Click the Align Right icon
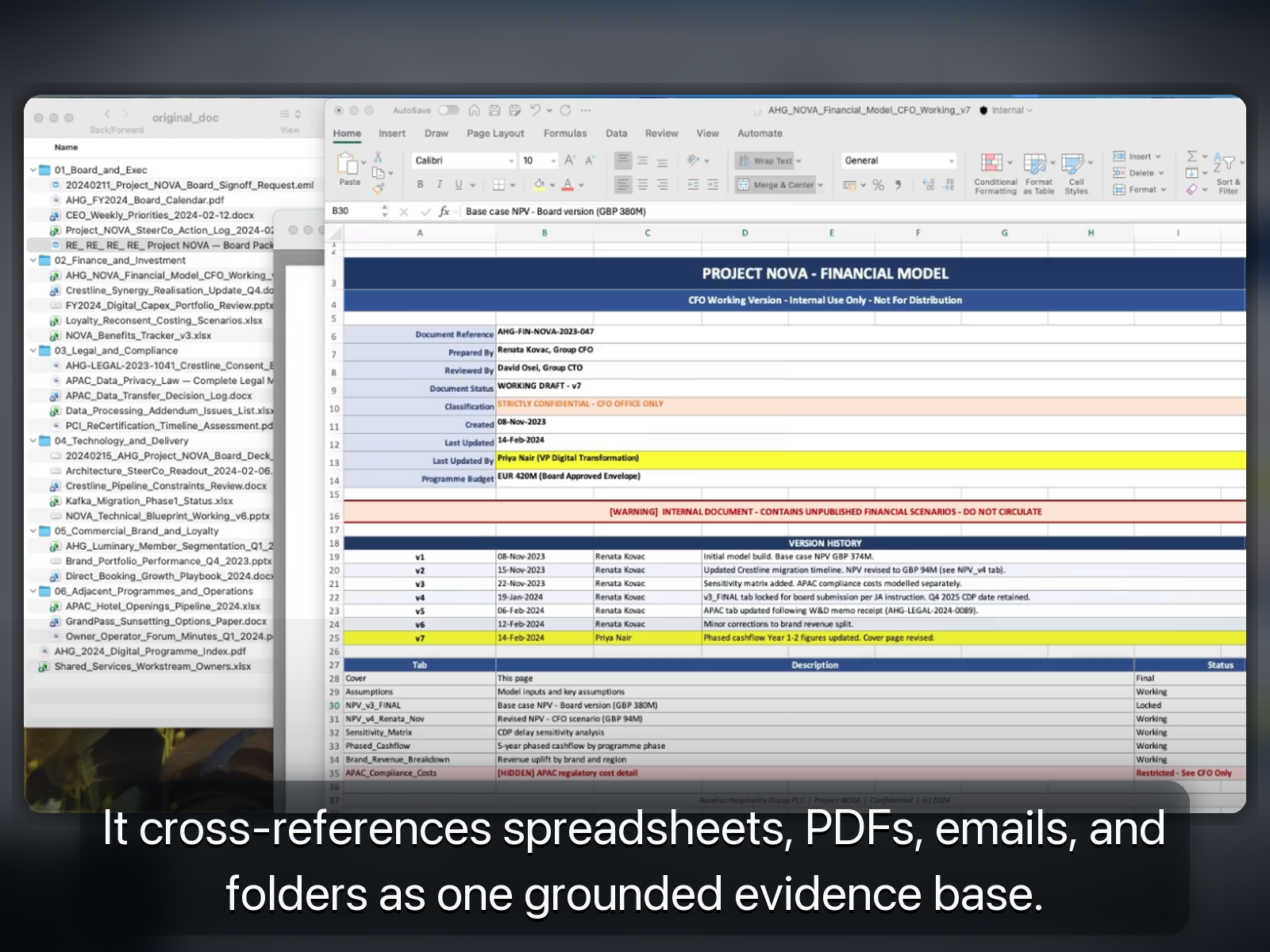Screen dimensions: 1270x952 [x=662, y=184]
